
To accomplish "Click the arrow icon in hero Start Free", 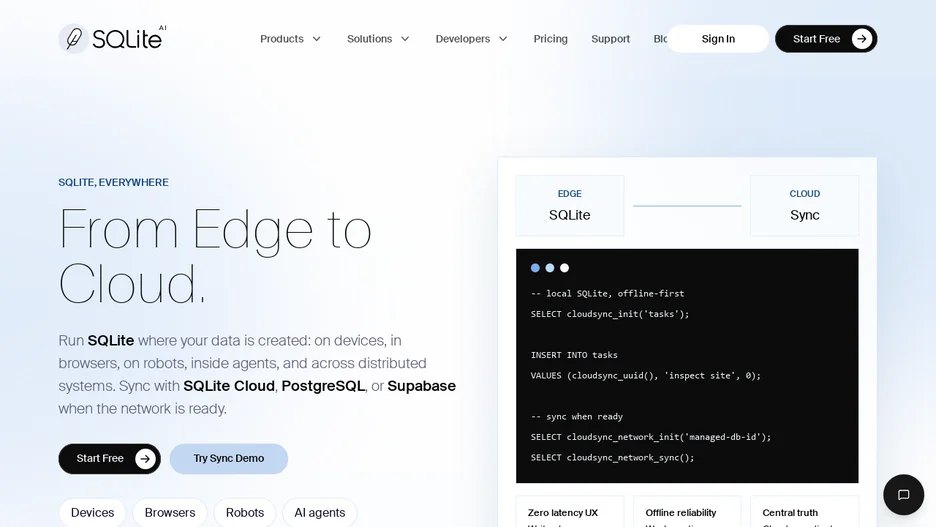I will [145, 458].
